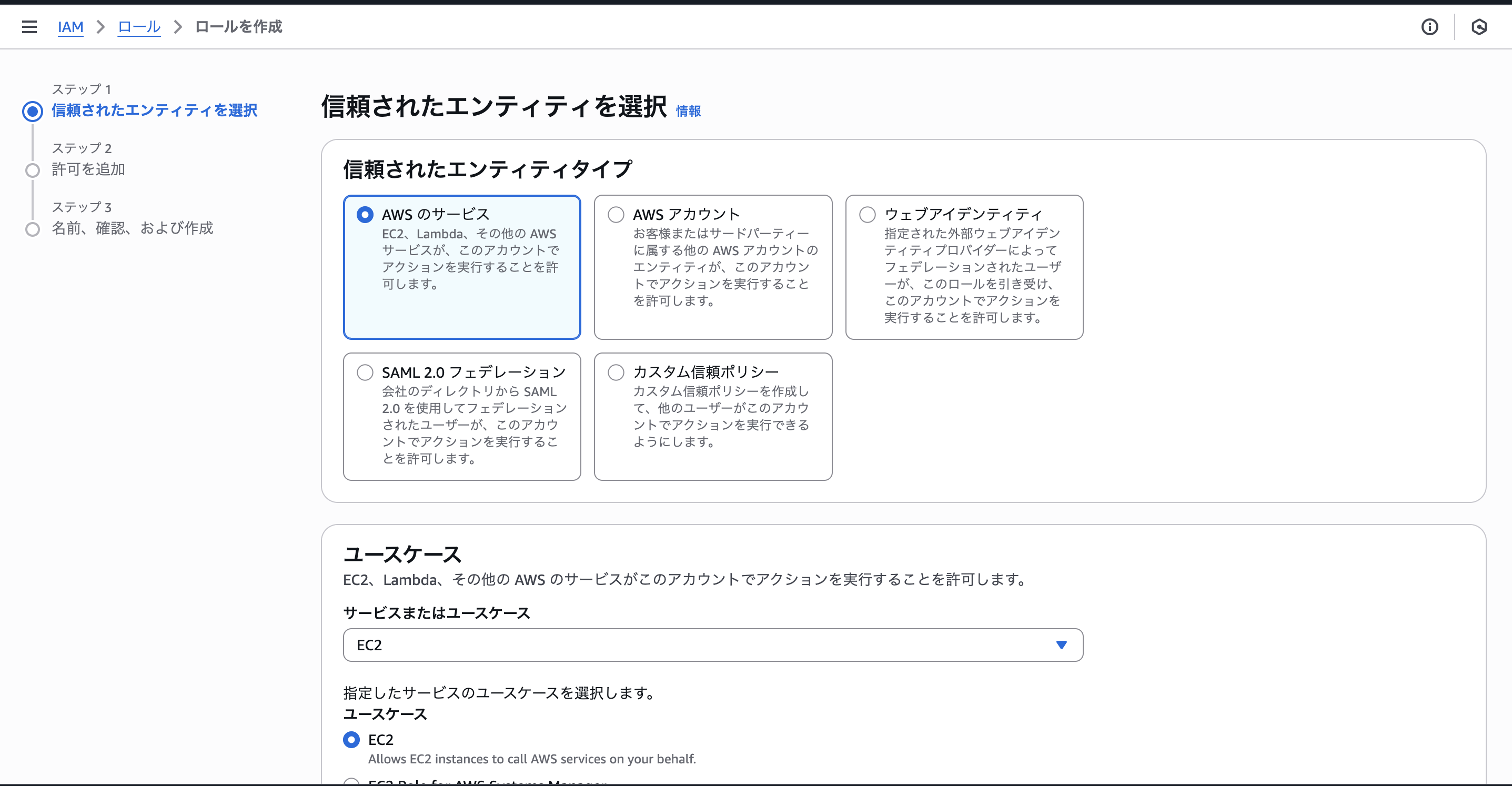
Task: Select the SAML 2.0 フェデレーション option
Action: point(365,371)
